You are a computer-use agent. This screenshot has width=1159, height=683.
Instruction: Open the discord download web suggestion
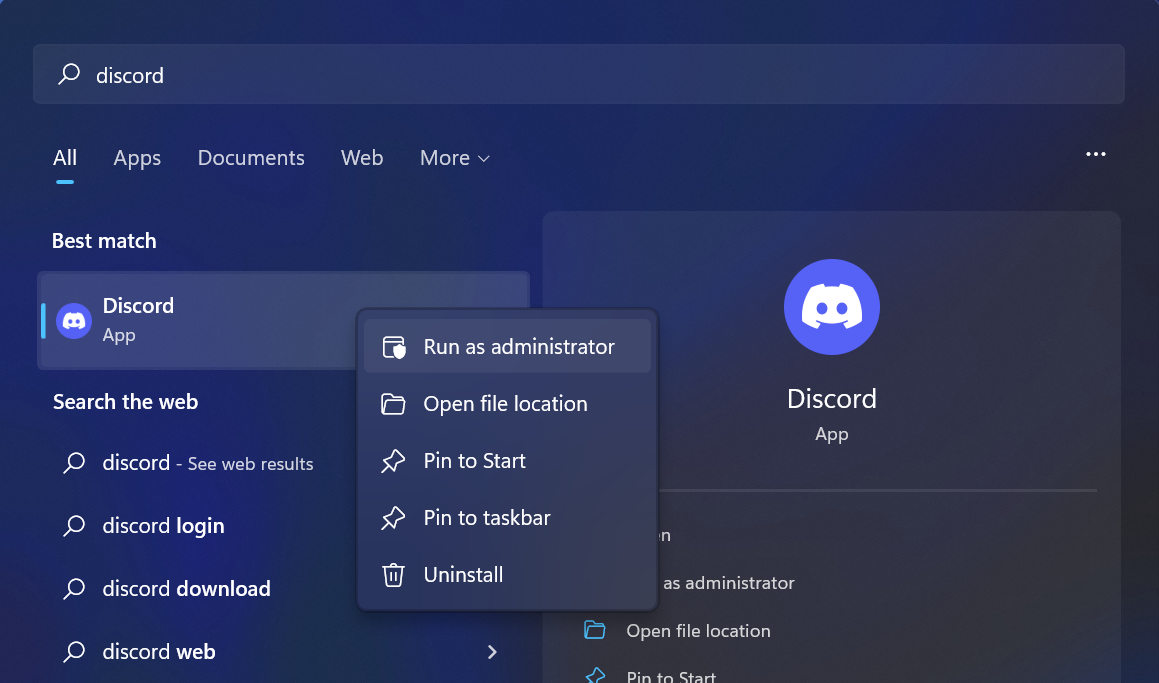[x=186, y=589]
